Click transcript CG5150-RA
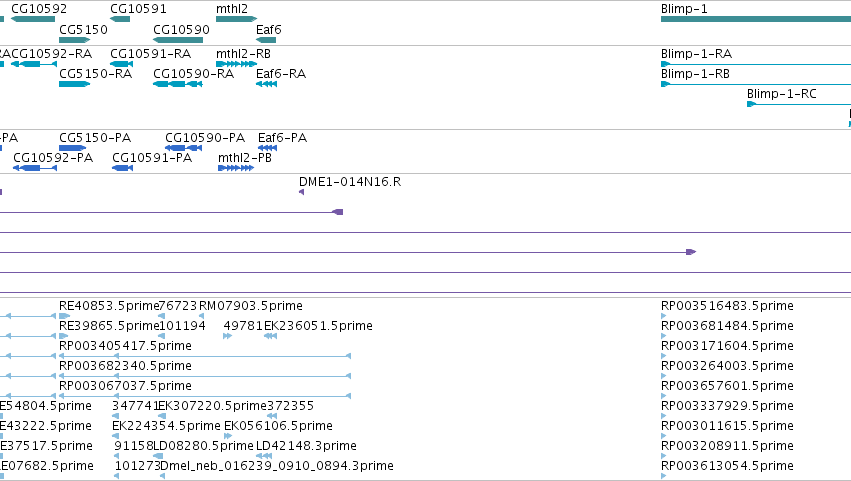 (96, 74)
